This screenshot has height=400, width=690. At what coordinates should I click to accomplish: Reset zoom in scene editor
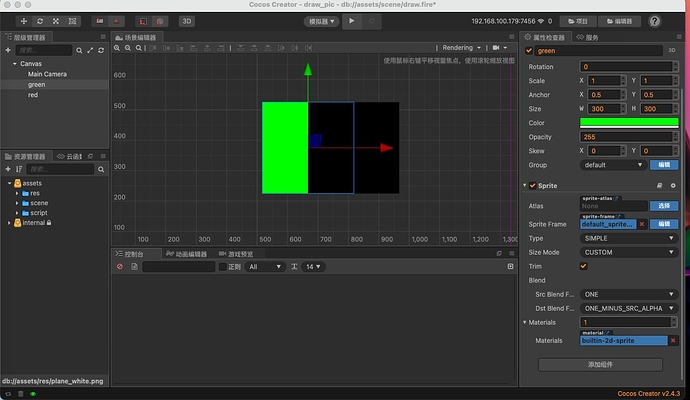point(138,48)
